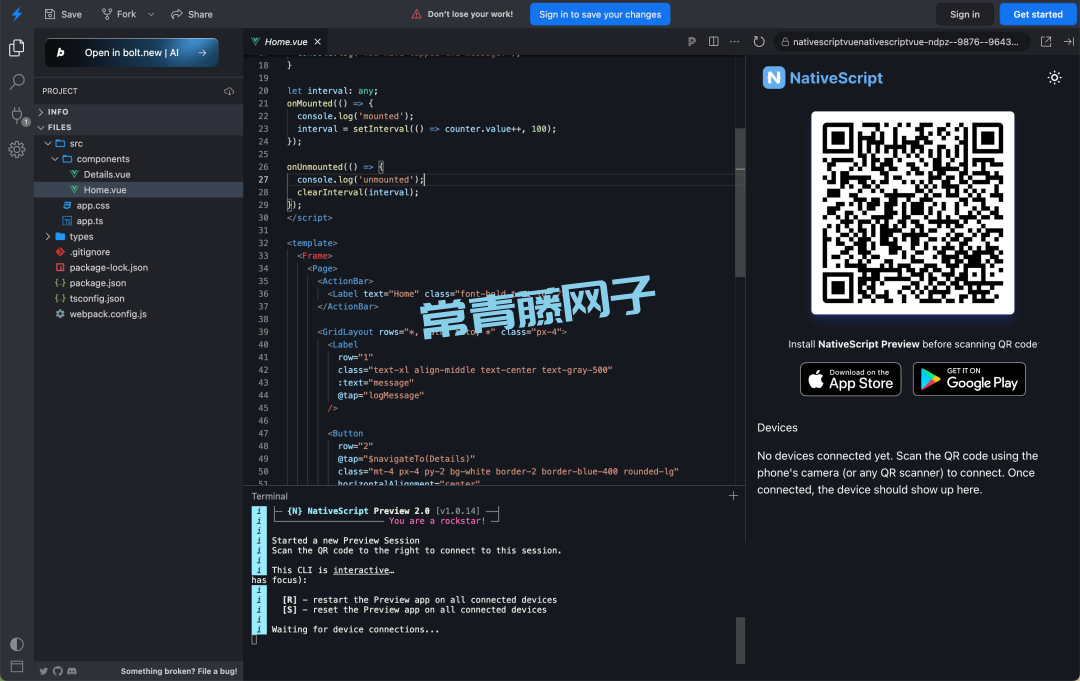Open the Fork dropdown arrow

tap(151, 15)
